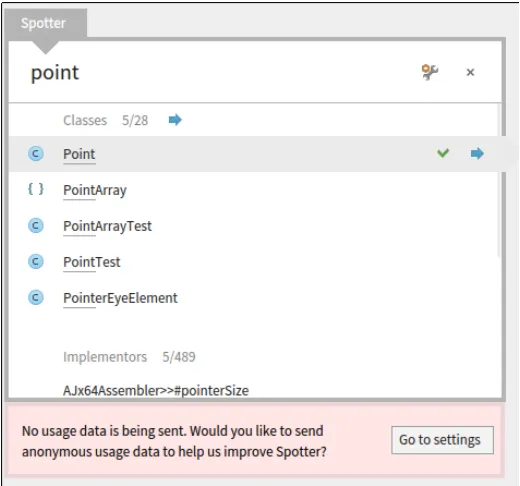Click the Go to settings button
Viewport: 520px width, 486px height.
(442, 440)
